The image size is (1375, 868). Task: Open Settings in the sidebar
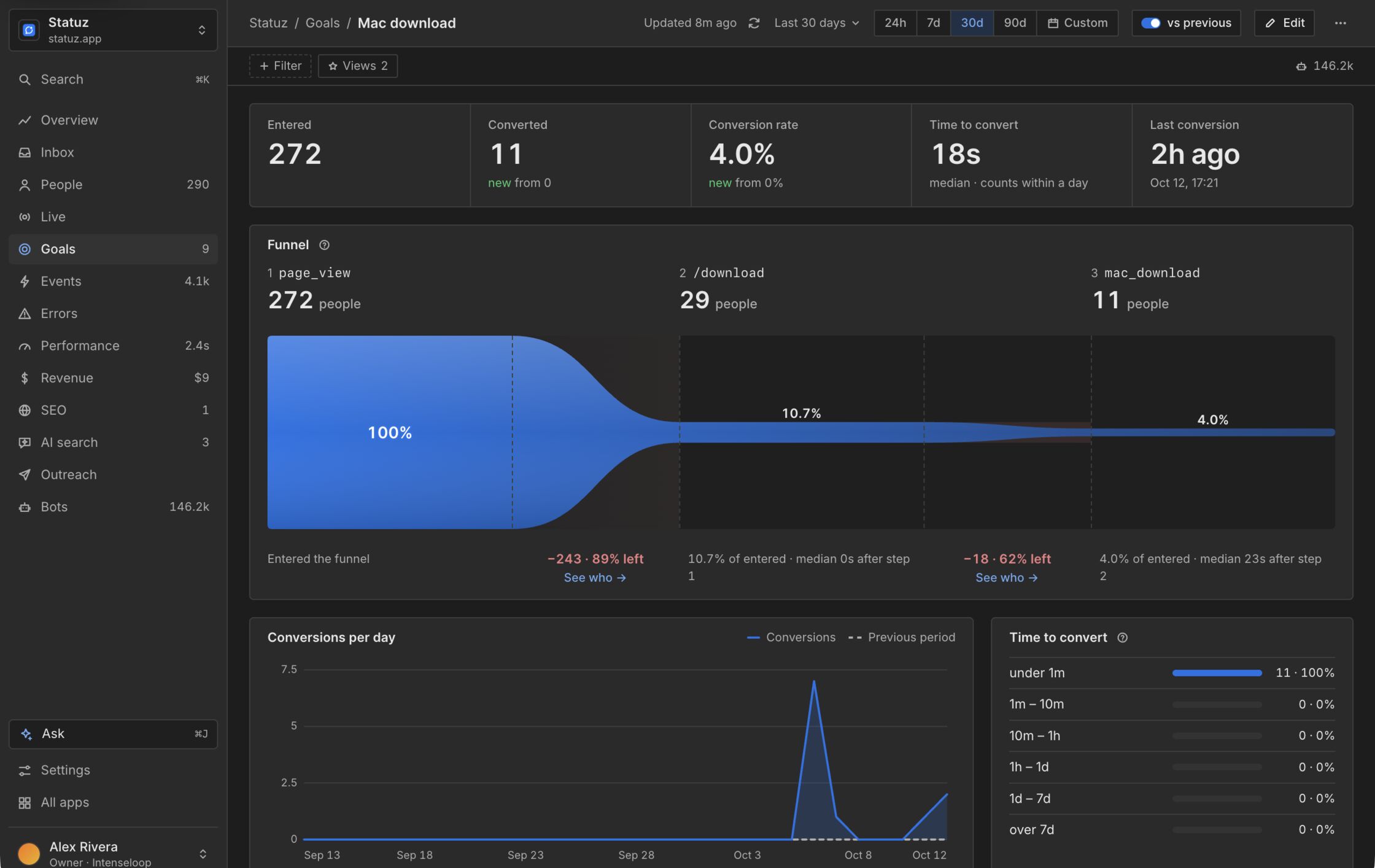(x=114, y=770)
